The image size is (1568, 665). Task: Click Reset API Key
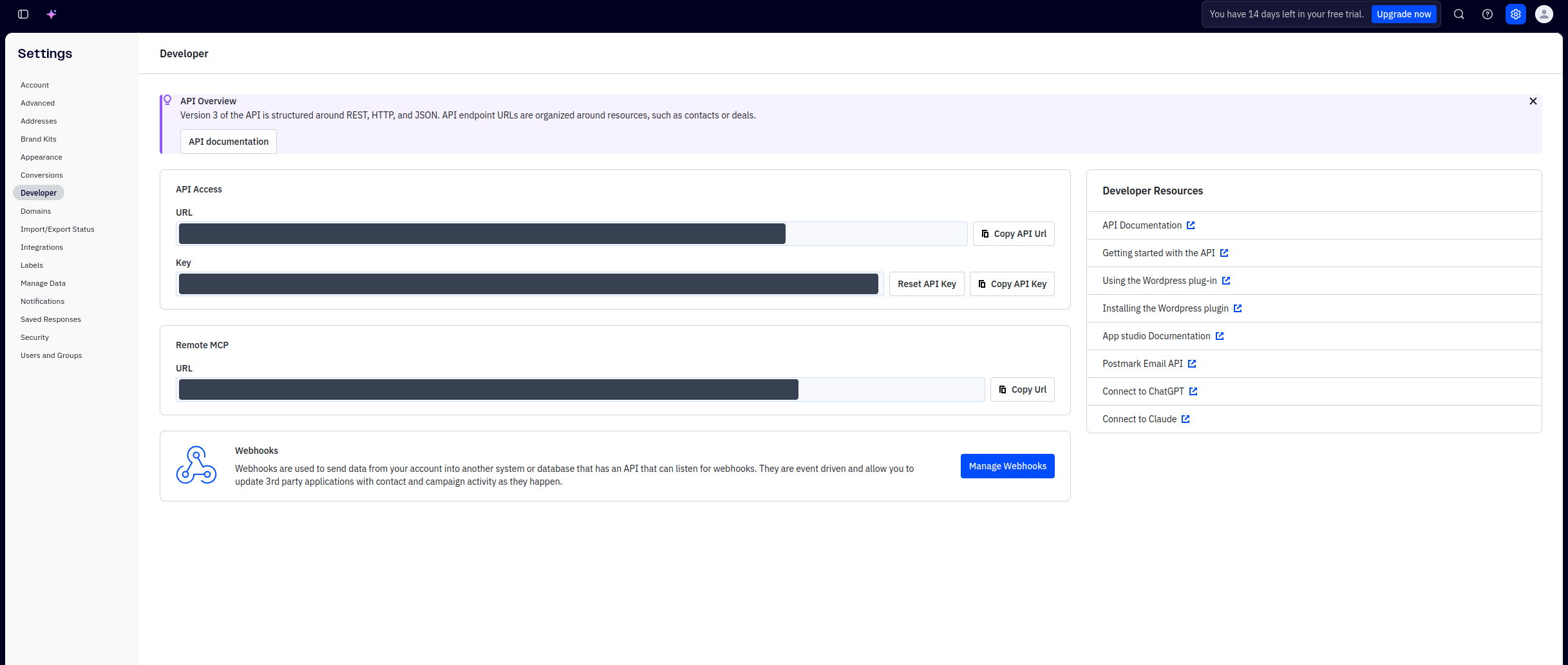(x=927, y=284)
